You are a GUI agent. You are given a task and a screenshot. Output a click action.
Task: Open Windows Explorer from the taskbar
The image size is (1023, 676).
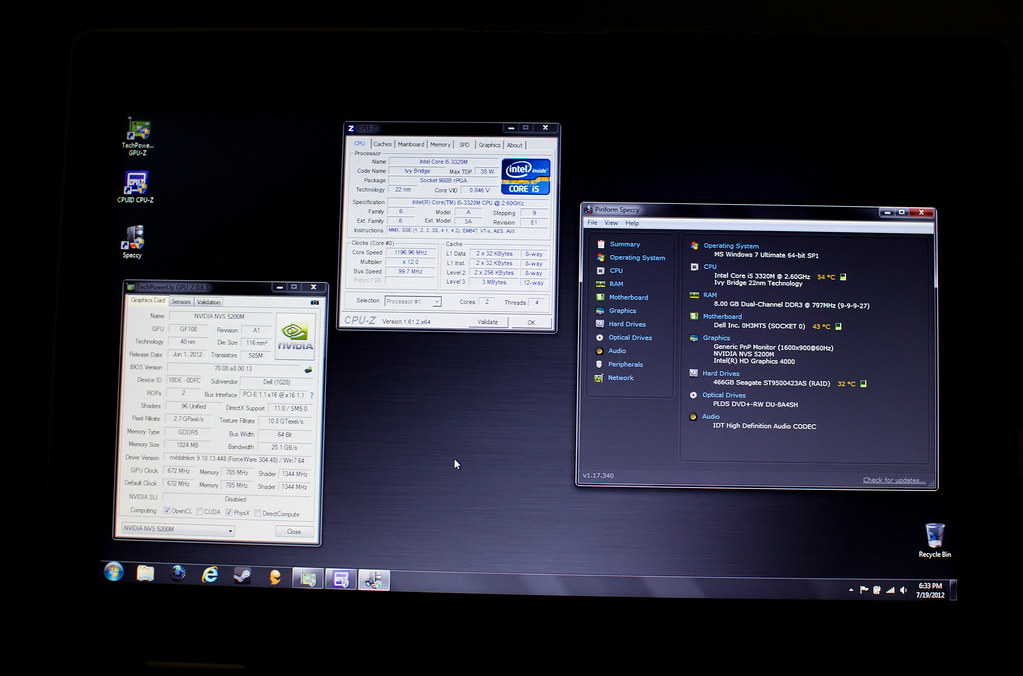(x=145, y=573)
